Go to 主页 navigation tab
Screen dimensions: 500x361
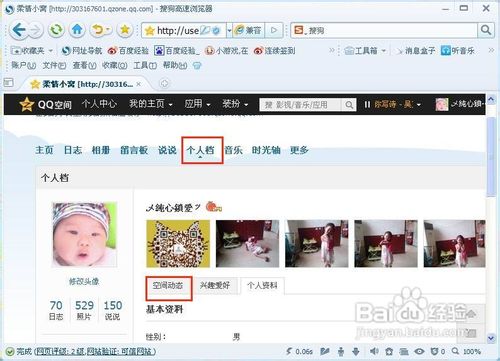pyautogui.click(x=44, y=150)
